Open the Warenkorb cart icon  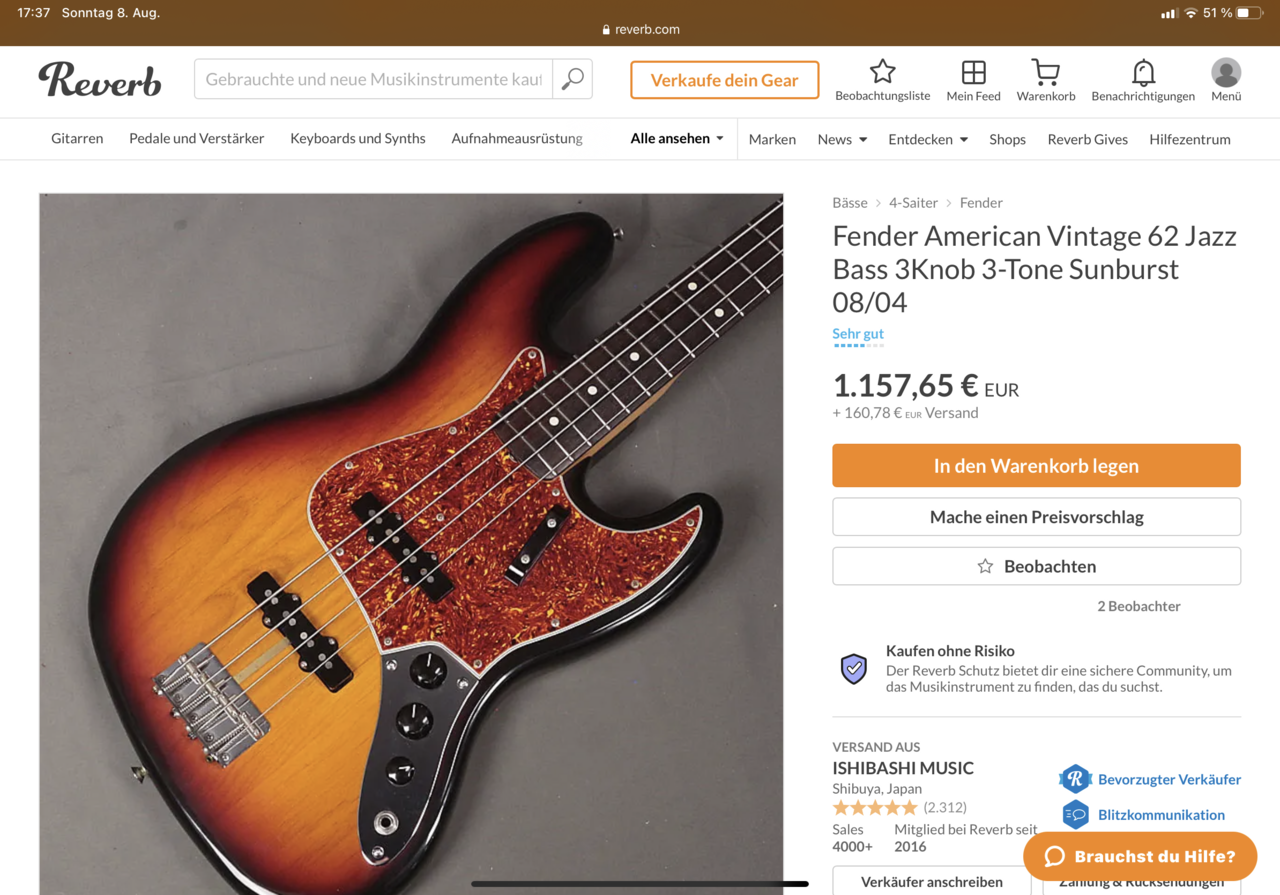tap(1045, 72)
